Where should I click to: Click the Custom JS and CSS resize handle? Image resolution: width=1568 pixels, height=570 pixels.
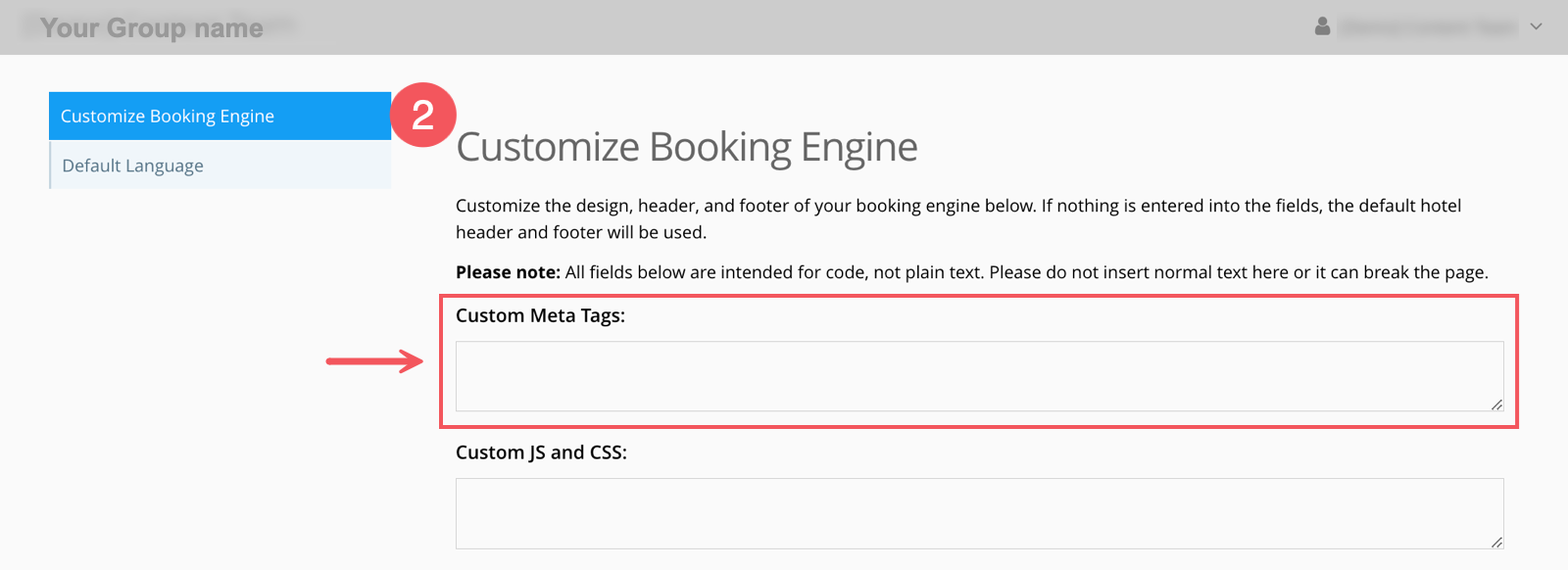click(1496, 542)
